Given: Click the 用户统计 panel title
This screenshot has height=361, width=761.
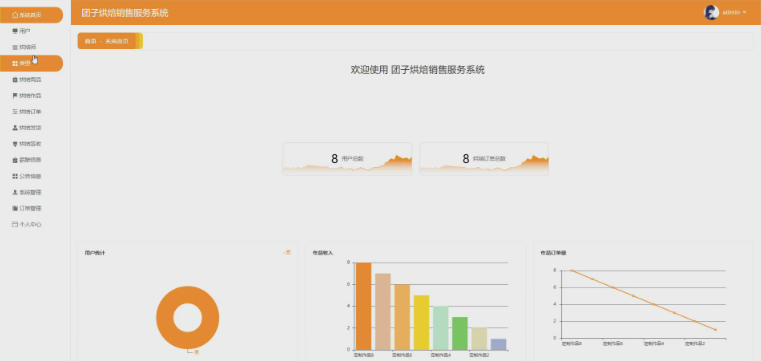Looking at the screenshot, I should tap(95, 253).
